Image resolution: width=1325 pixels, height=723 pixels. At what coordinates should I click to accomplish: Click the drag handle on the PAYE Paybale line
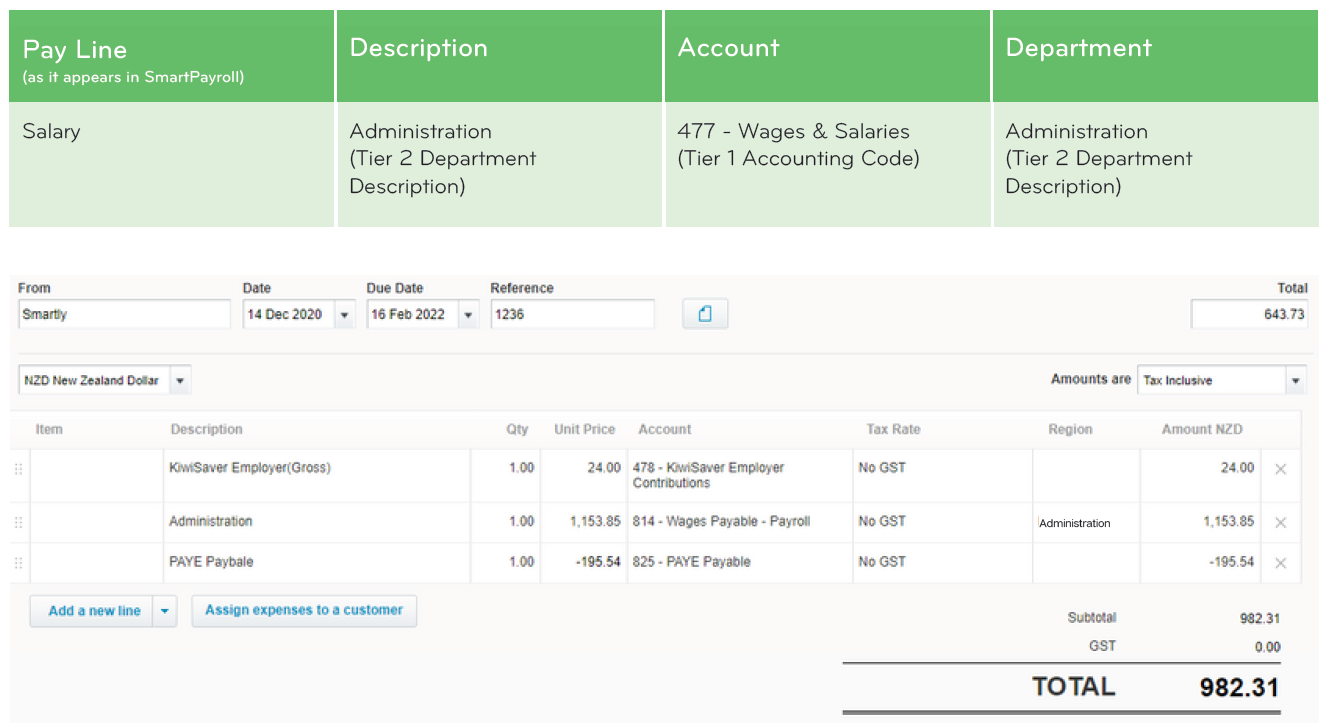pyautogui.click(x=17, y=562)
